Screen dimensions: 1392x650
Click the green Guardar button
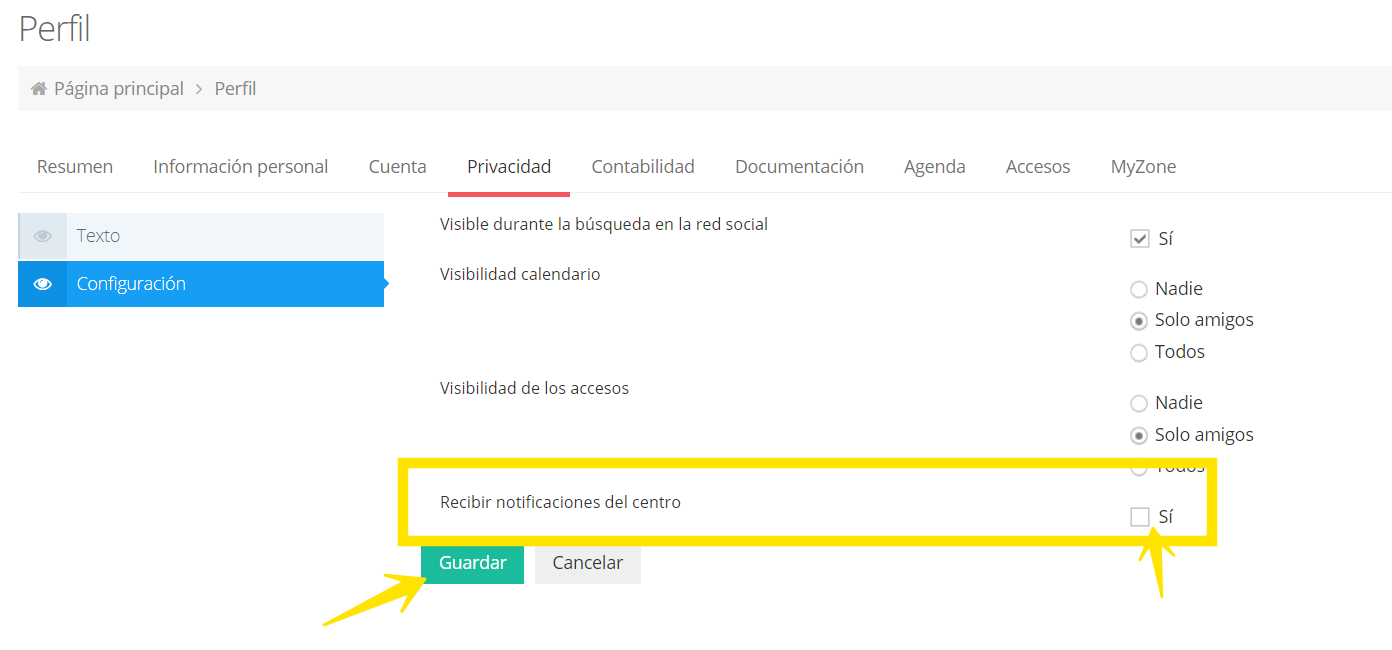tap(472, 563)
